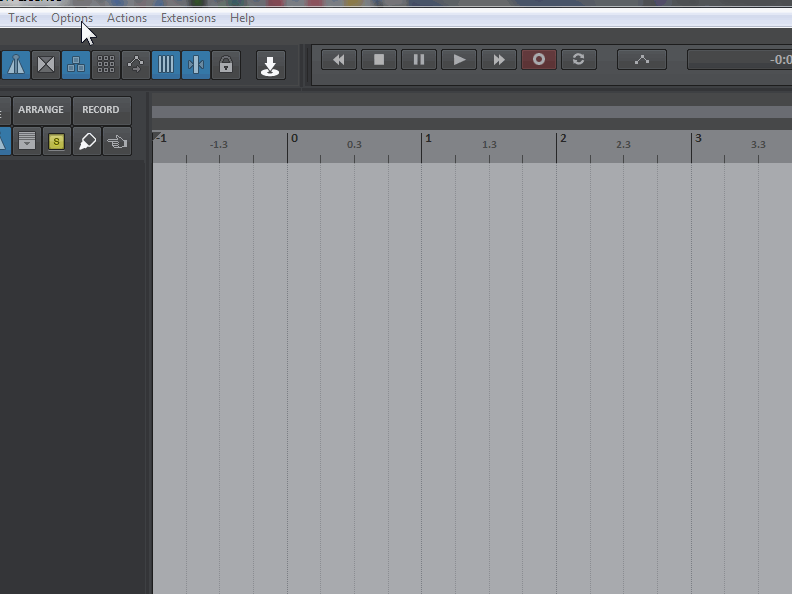The image size is (792, 594).
Task: Toggle the yellow S solo icon
Action: 57,141
